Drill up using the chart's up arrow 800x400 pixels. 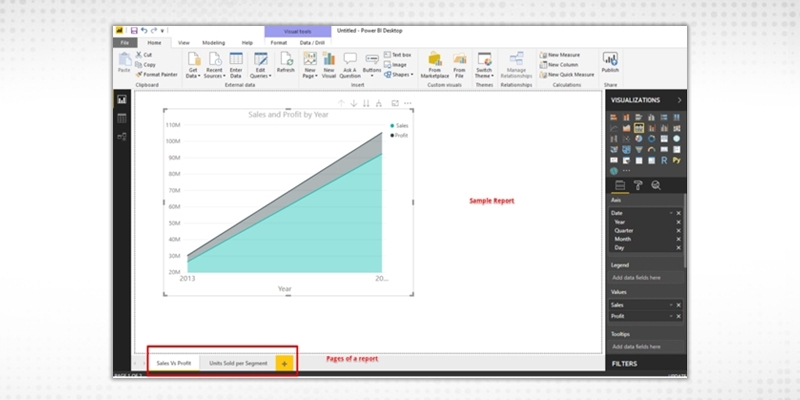[x=341, y=103]
